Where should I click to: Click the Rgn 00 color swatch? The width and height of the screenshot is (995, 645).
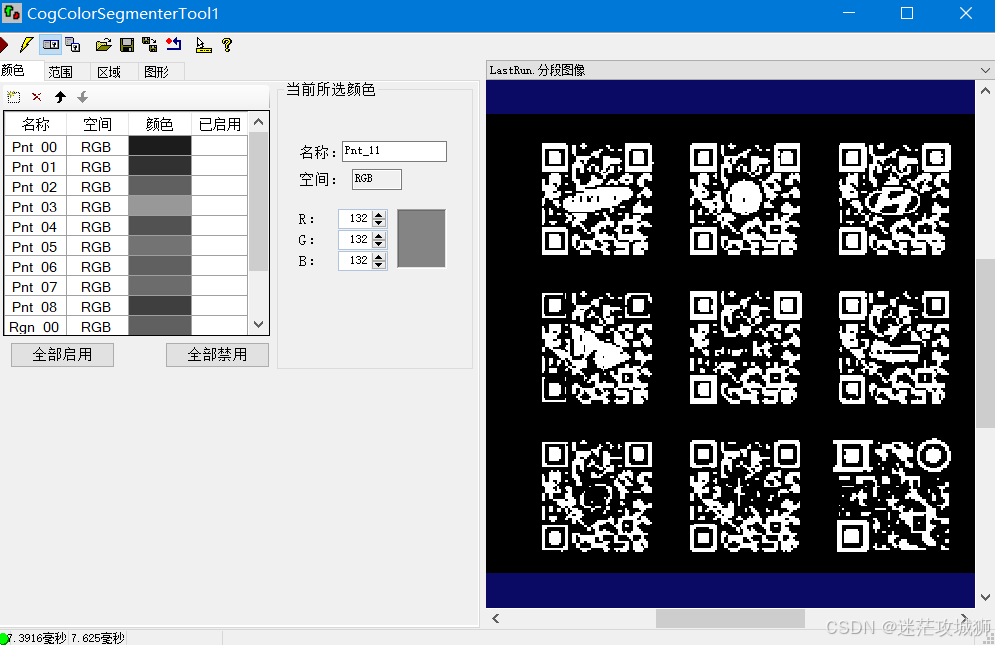[x=160, y=326]
